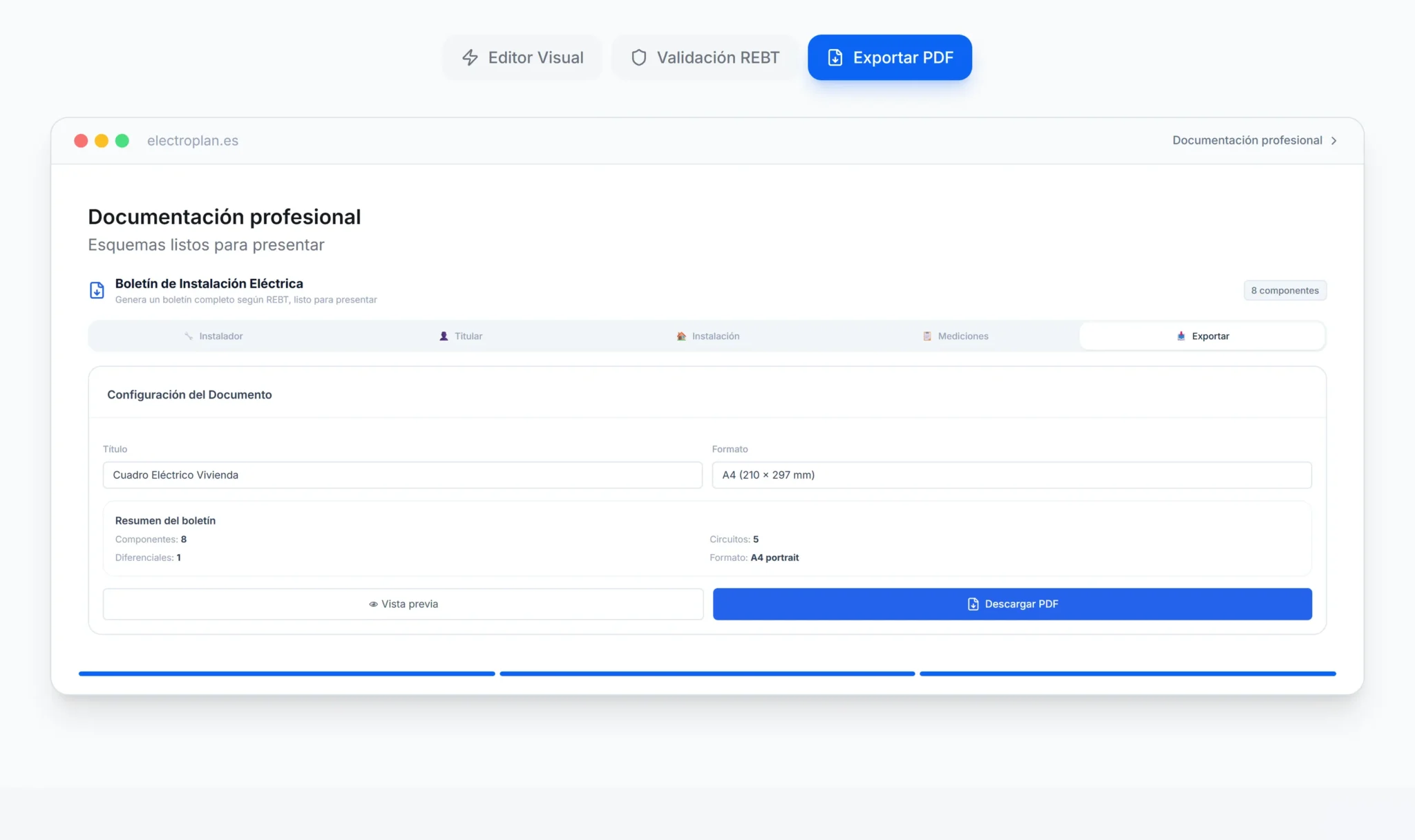Viewport: 1415px width, 840px height.
Task: Click the "Componentes: 8" summary value
Action: coord(151,539)
